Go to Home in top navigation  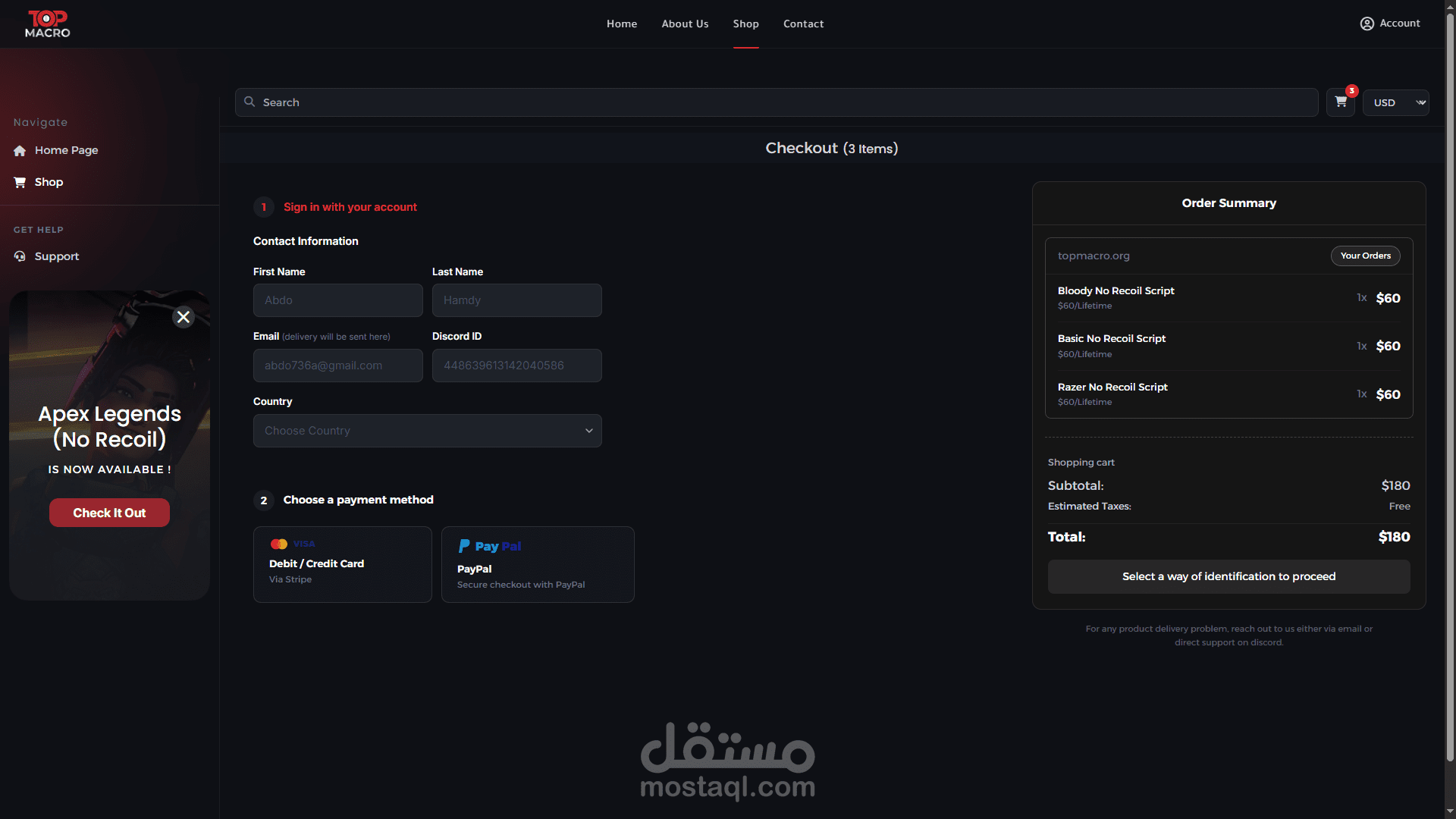[622, 24]
